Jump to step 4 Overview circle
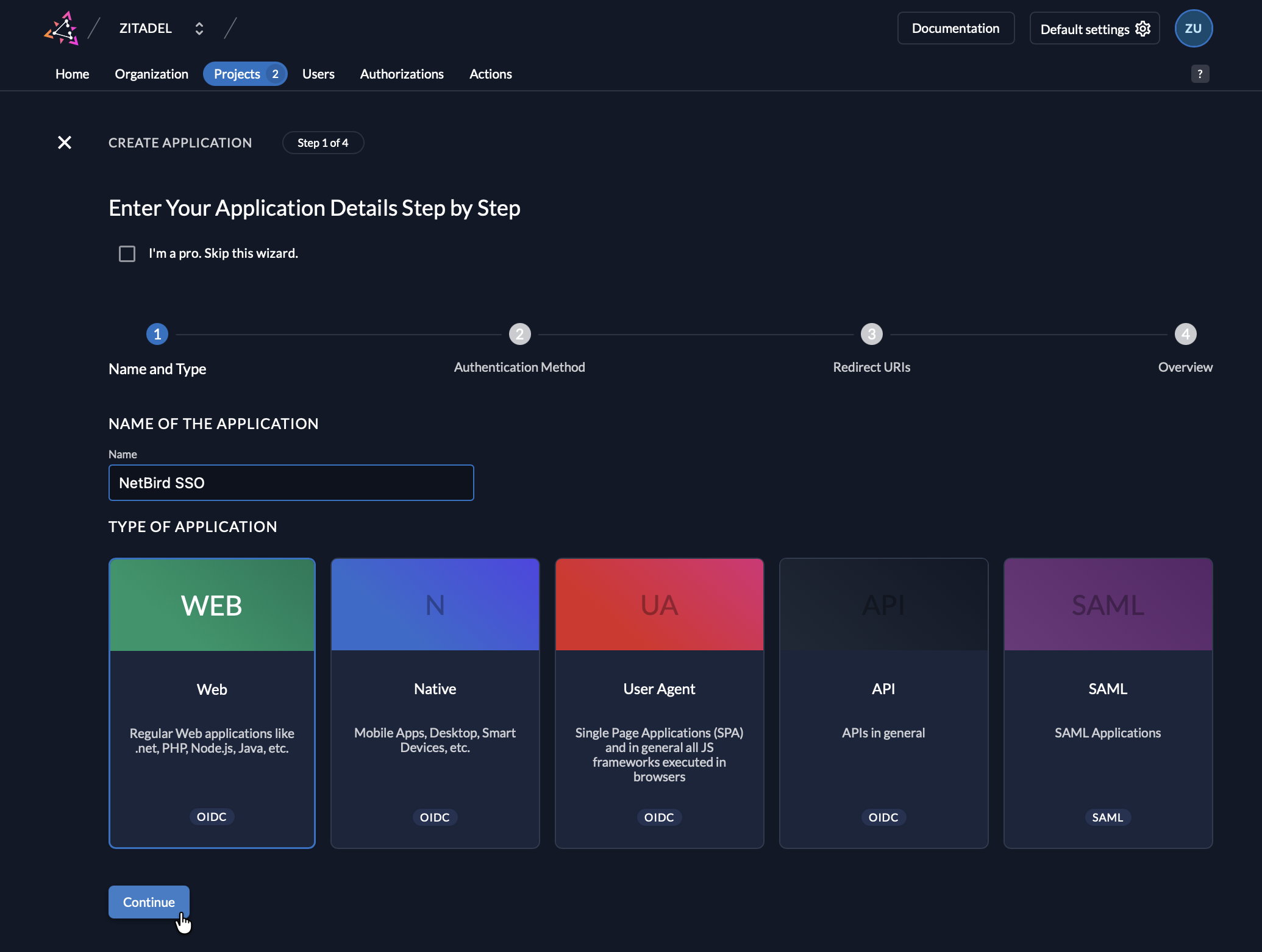This screenshot has height=952, width=1262. point(1185,334)
